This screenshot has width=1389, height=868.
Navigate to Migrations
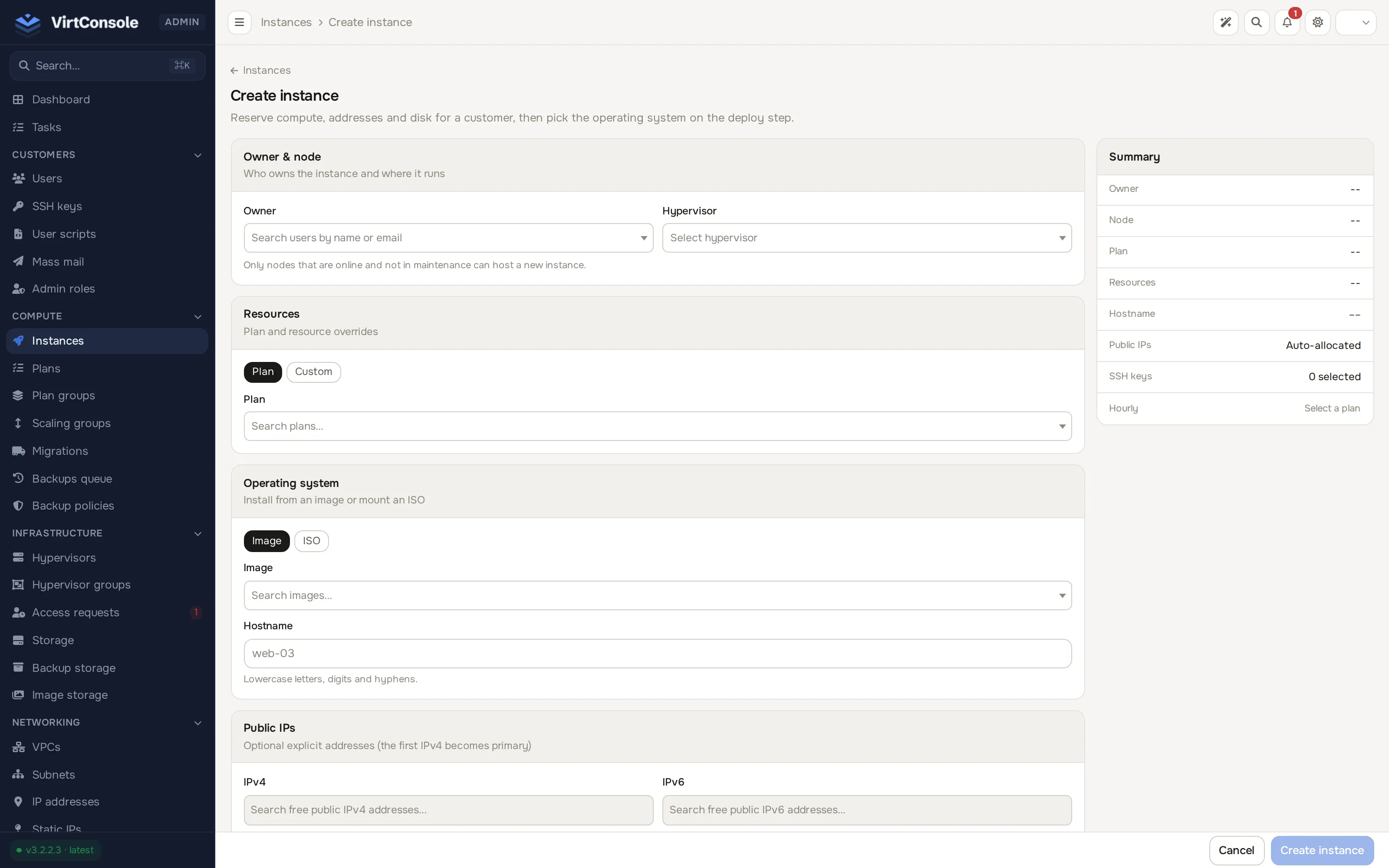tap(107, 450)
